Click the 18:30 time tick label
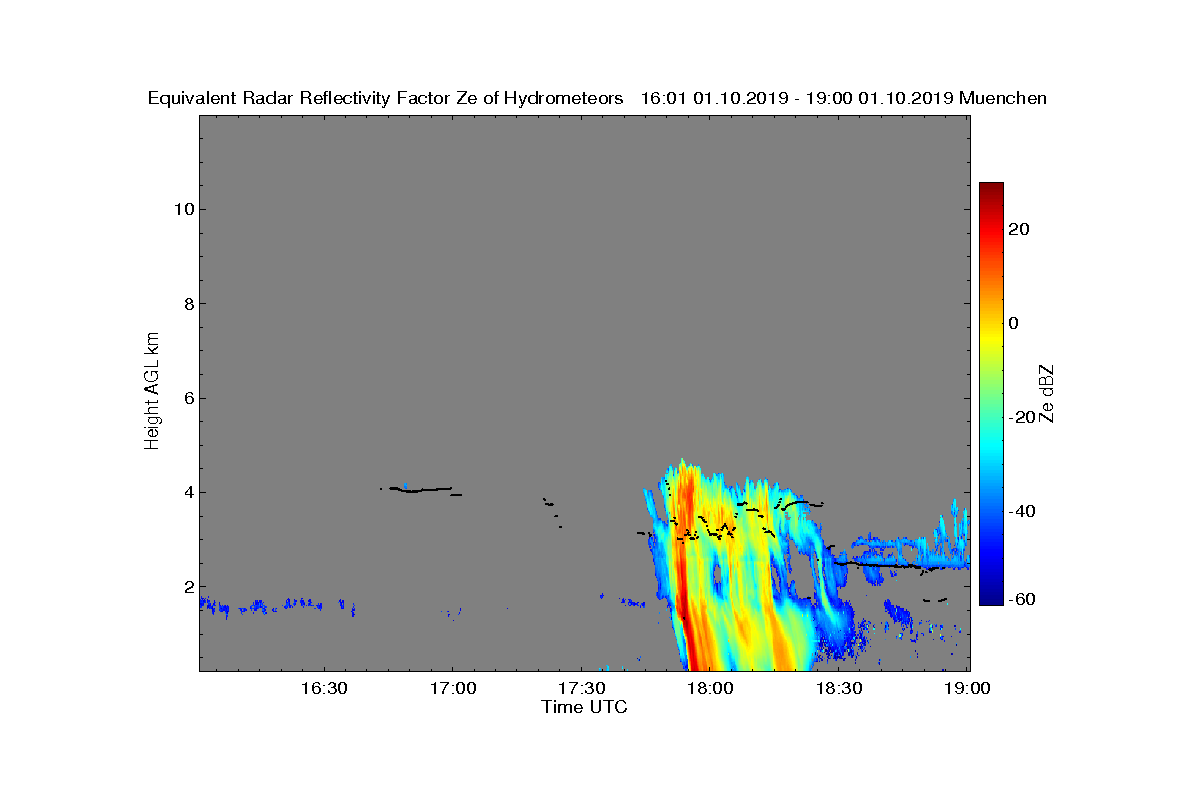Image resolution: width=1200 pixels, height=800 pixels. click(x=839, y=688)
